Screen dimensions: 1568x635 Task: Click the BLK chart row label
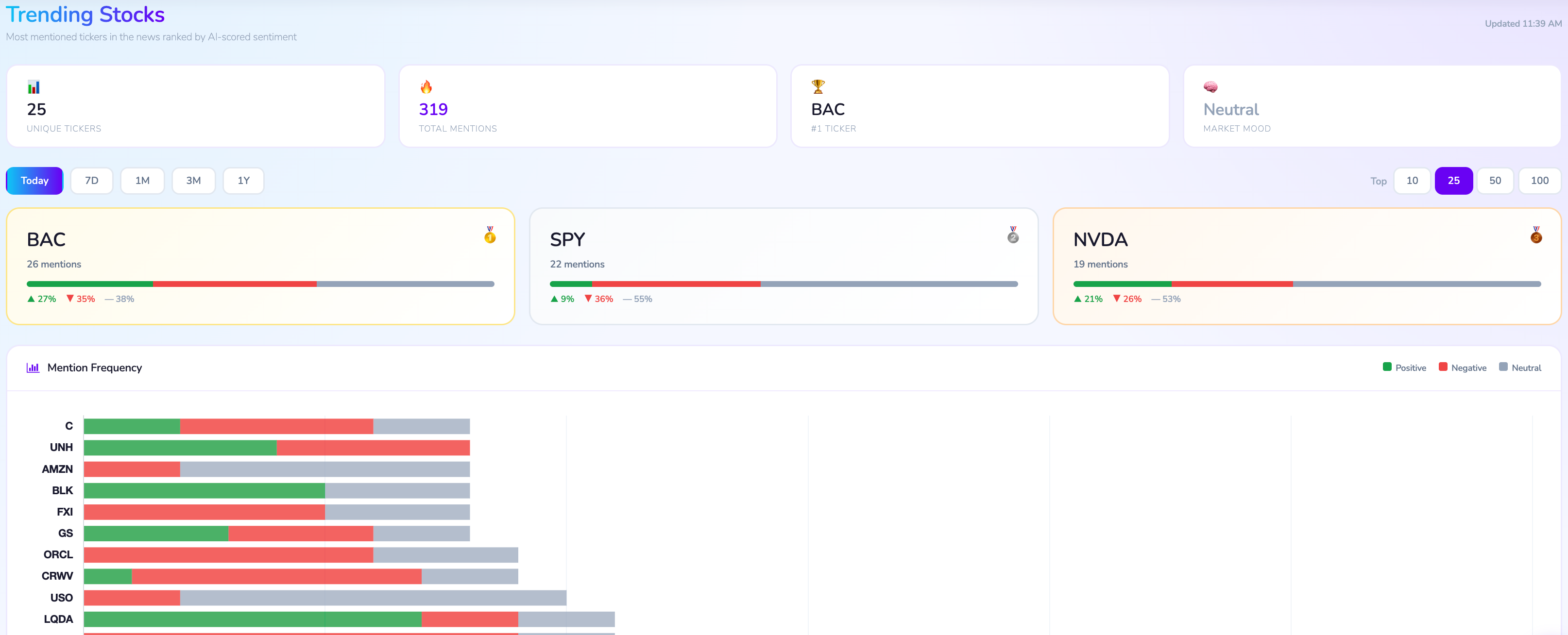pos(62,490)
